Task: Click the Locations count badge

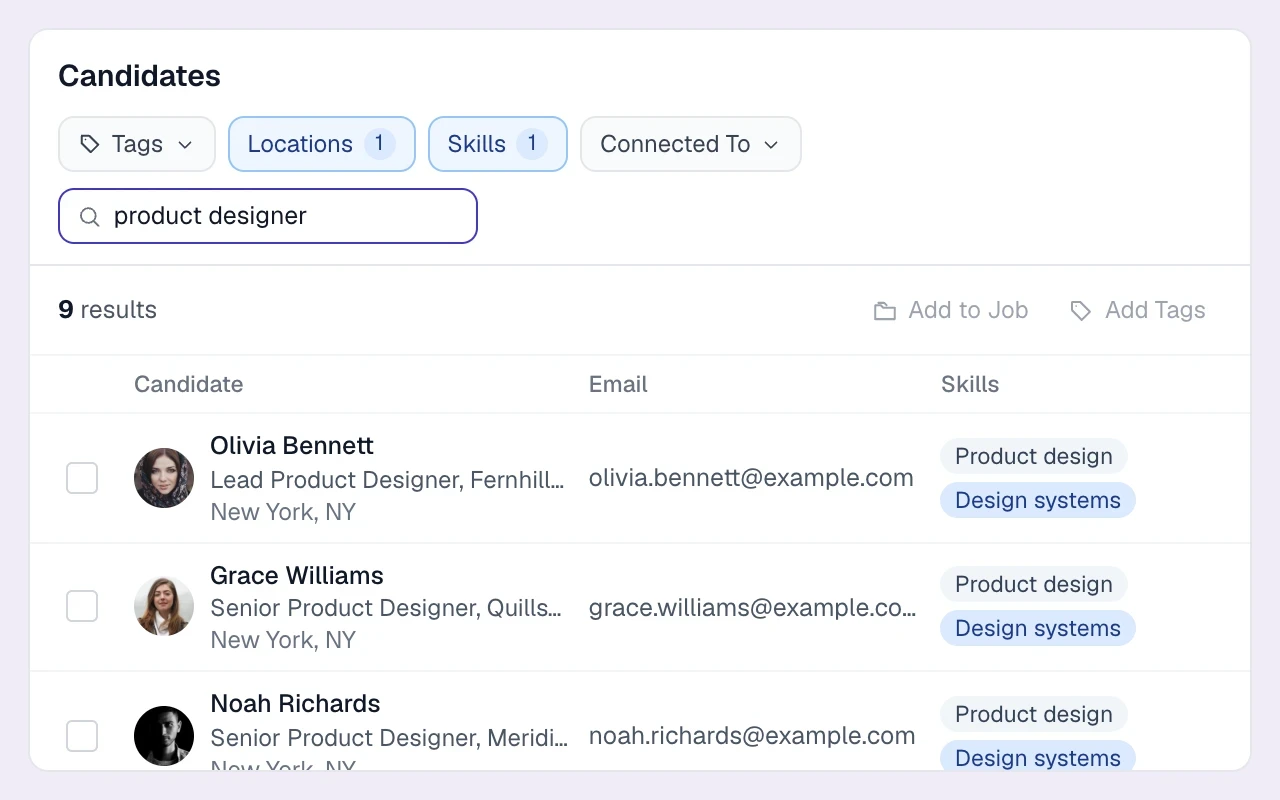Action: click(380, 144)
